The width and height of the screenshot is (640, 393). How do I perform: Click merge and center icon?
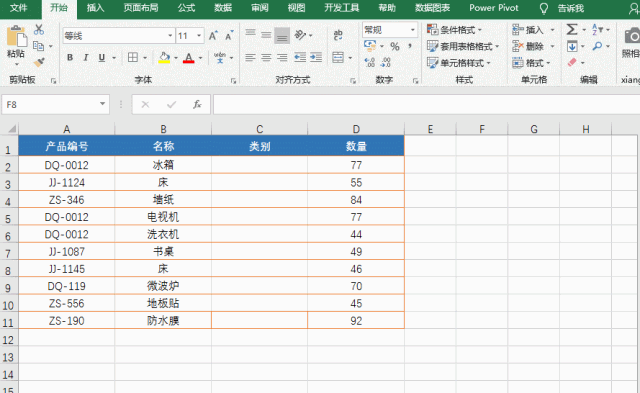click(338, 58)
